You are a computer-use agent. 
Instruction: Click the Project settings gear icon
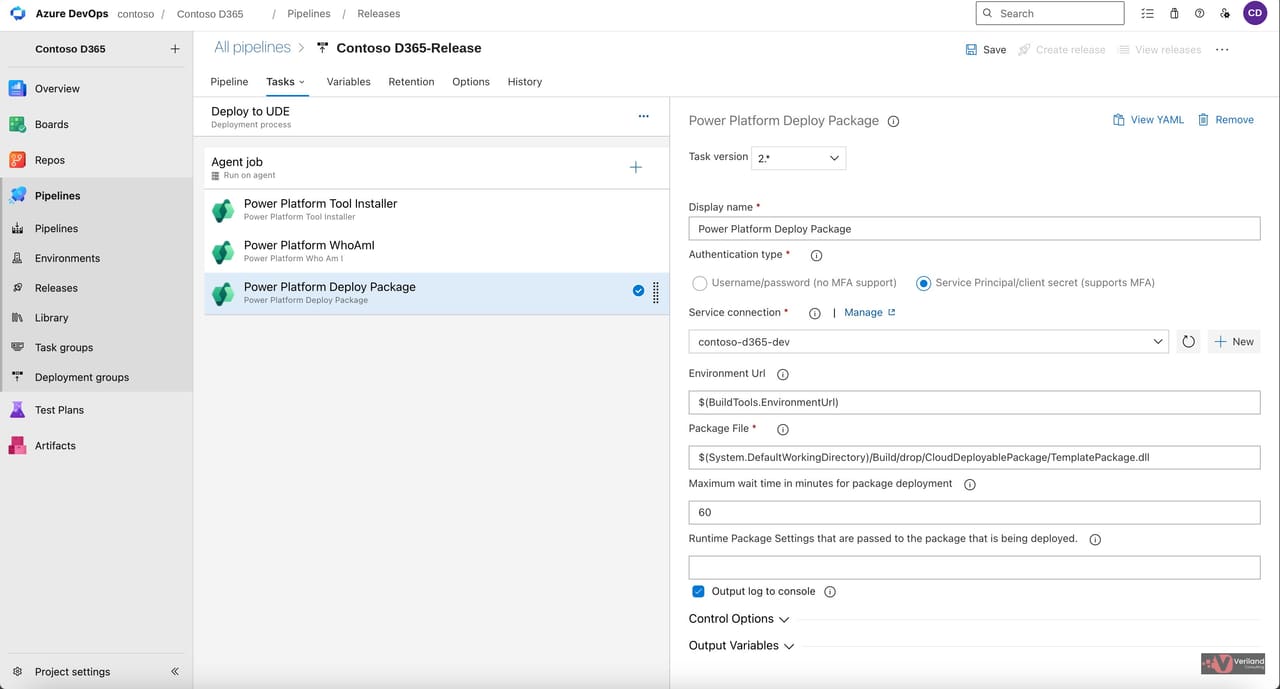click(x=17, y=672)
